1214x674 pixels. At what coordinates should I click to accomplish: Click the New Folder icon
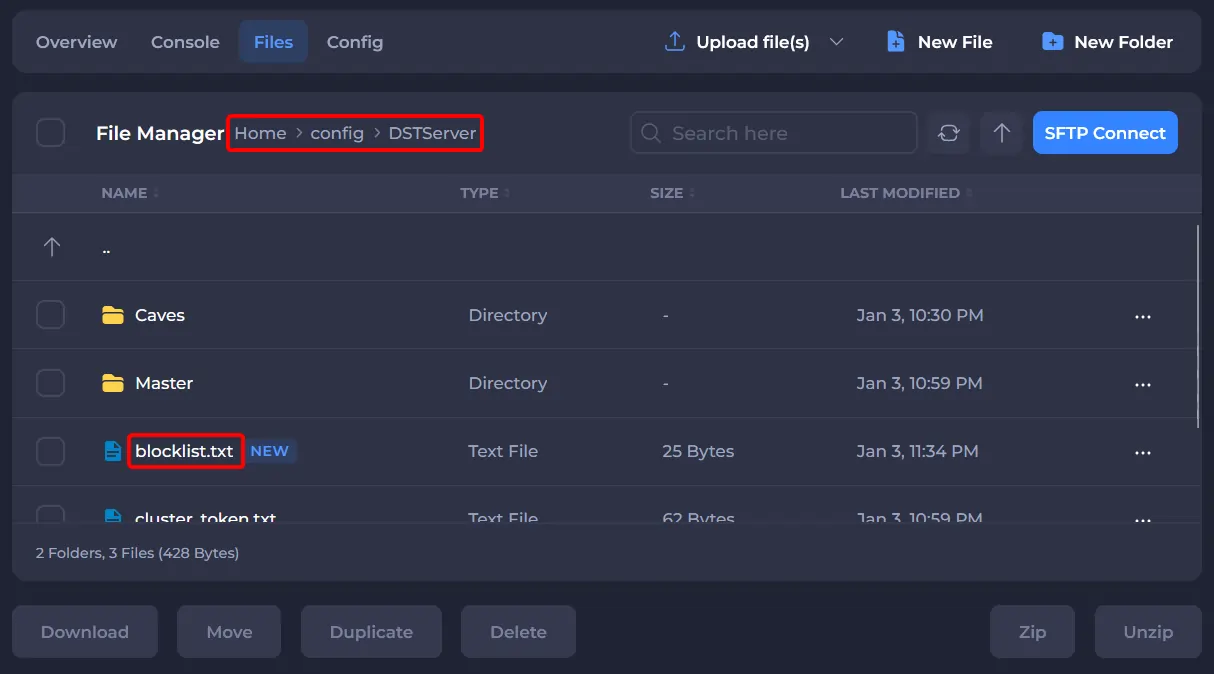click(x=1052, y=42)
